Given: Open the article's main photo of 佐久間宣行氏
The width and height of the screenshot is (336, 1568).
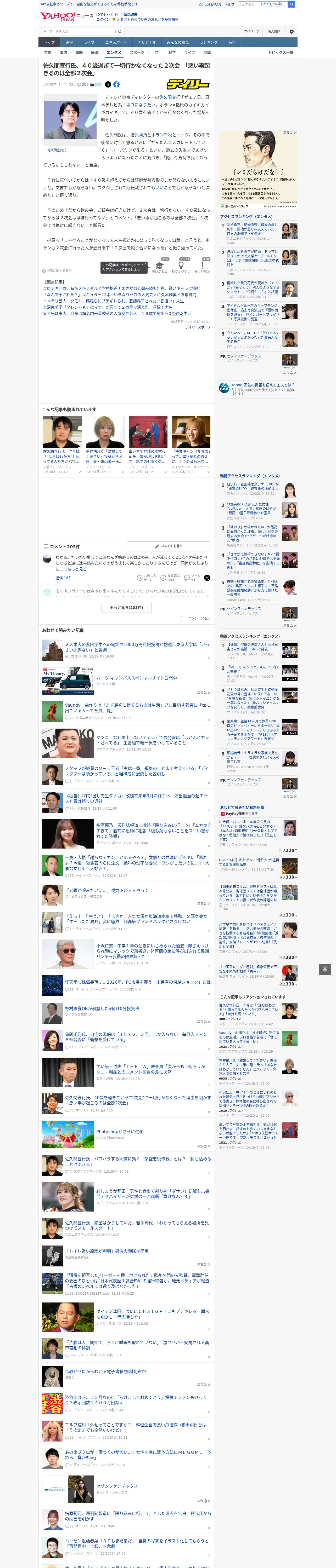Looking at the screenshot, I should (70, 120).
